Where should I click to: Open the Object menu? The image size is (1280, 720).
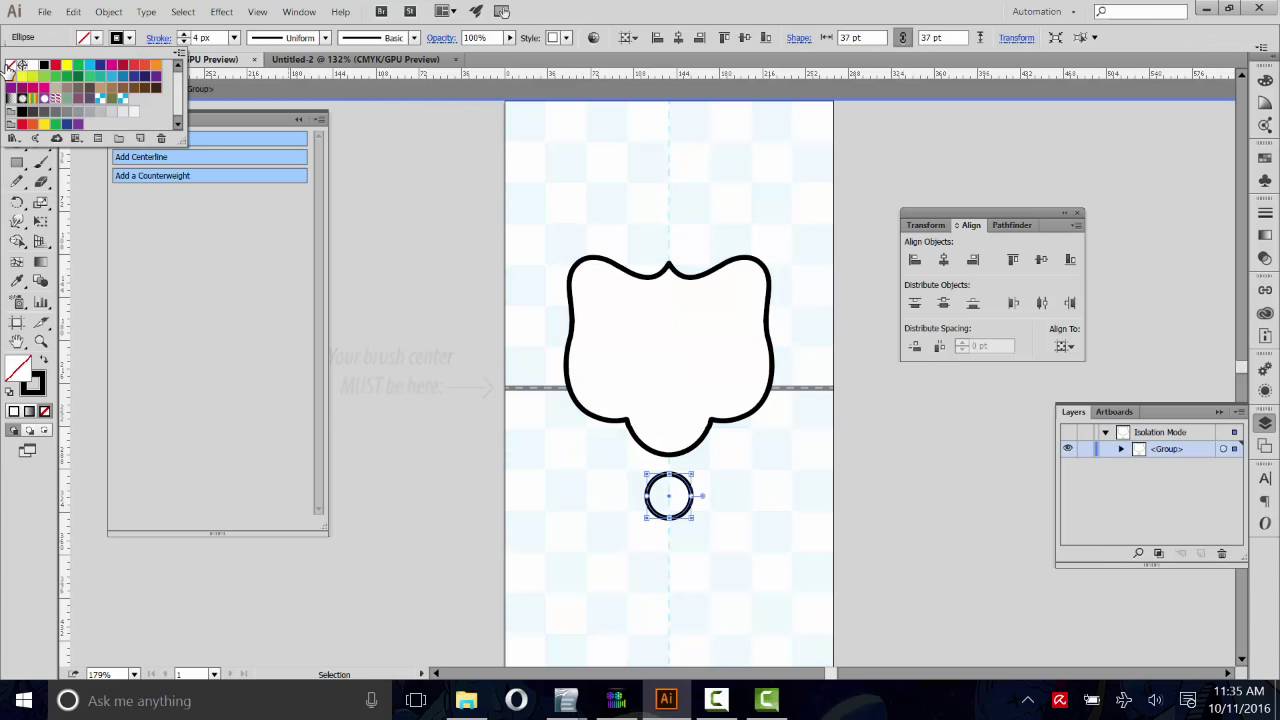(x=109, y=12)
